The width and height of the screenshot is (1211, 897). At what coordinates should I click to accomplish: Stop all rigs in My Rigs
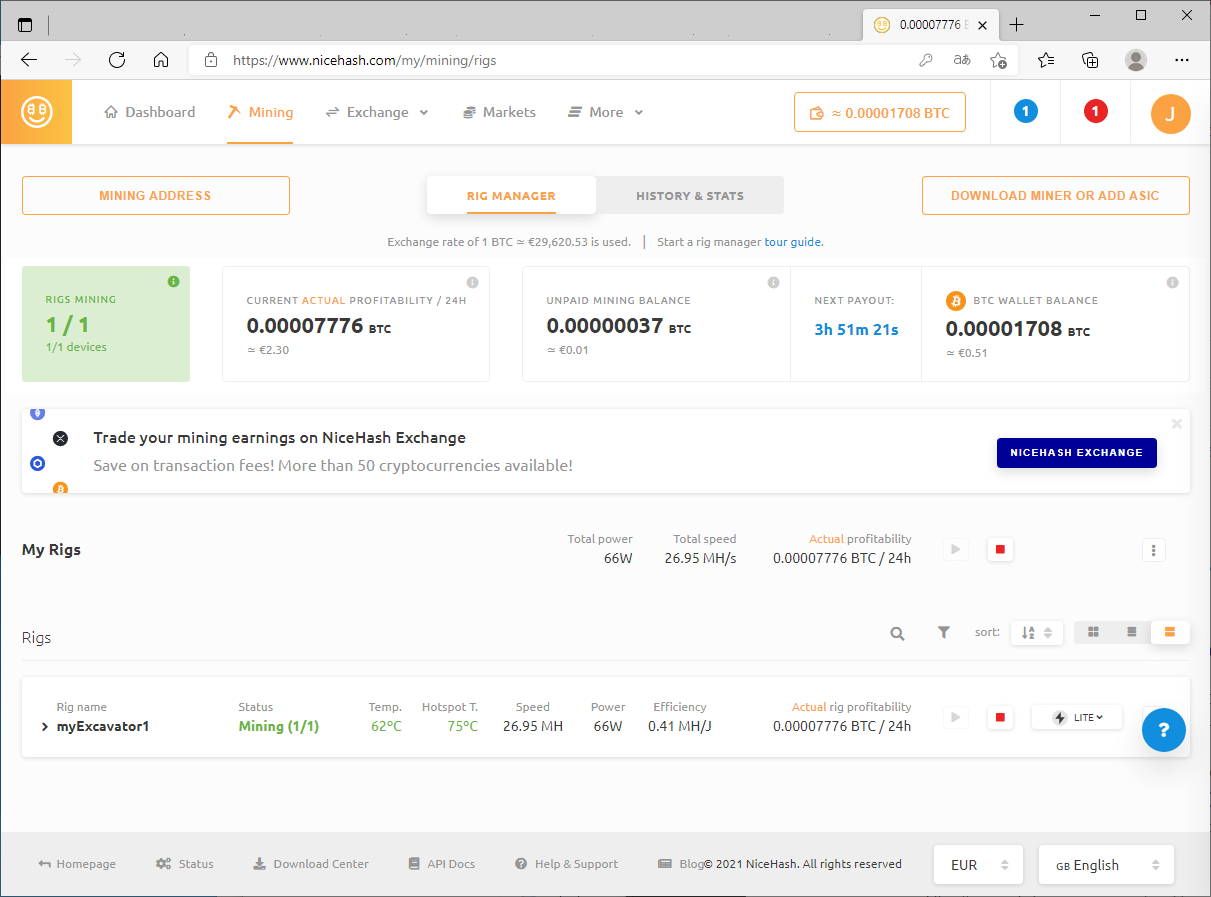coord(999,549)
